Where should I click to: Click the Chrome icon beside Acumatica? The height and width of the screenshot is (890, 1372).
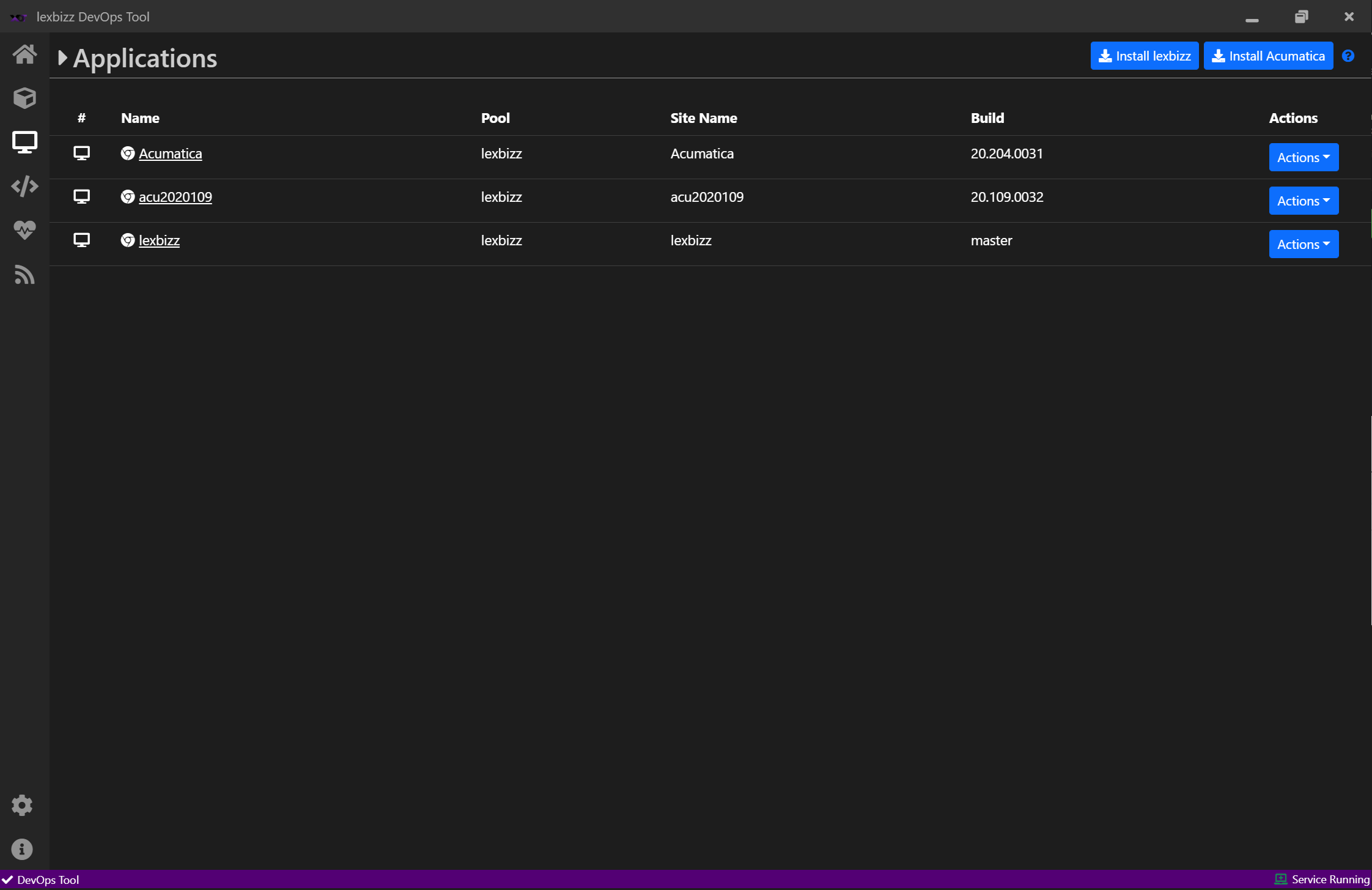click(128, 153)
